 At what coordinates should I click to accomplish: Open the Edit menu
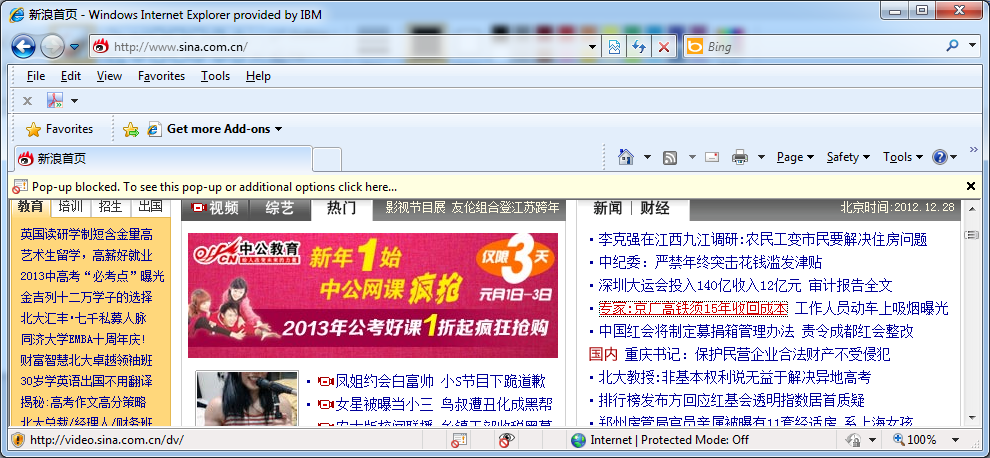71,76
